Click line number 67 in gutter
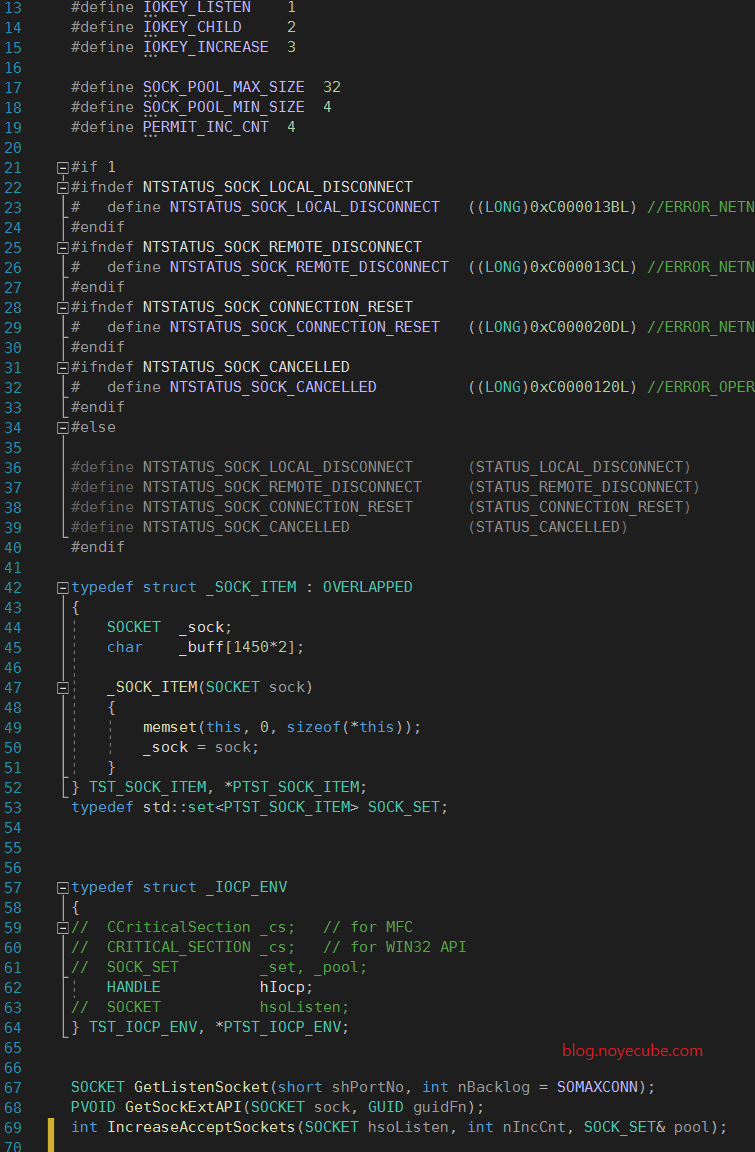Viewport: 755px width, 1152px height. [x=13, y=1087]
